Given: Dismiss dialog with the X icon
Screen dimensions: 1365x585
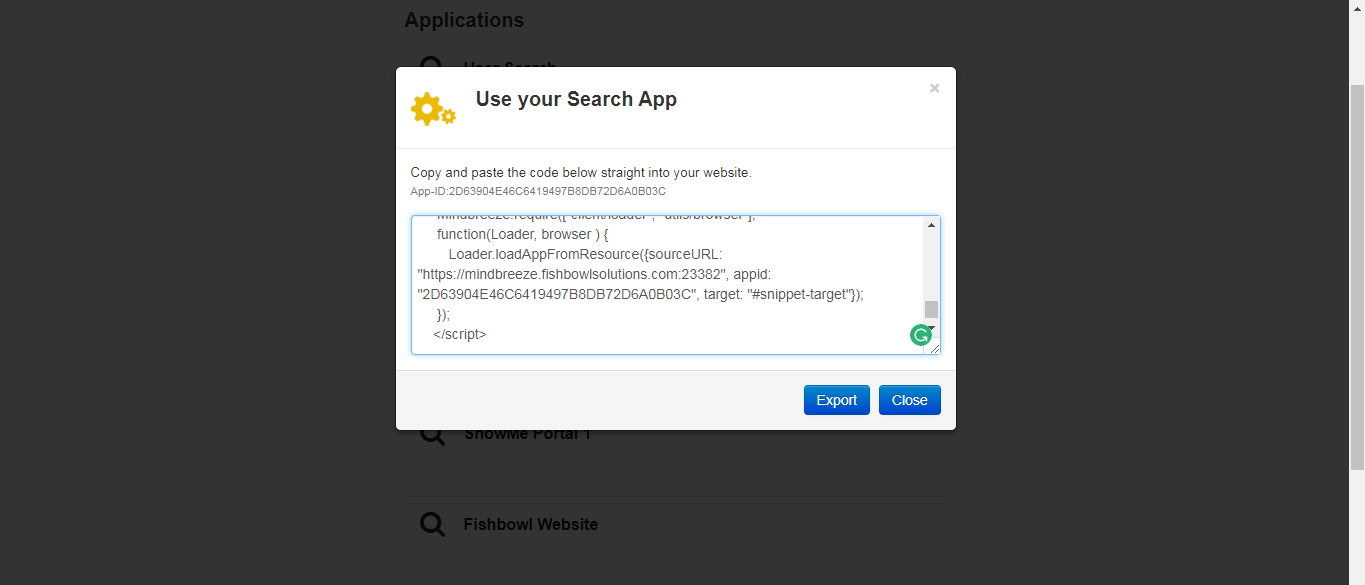Looking at the screenshot, I should [934, 88].
